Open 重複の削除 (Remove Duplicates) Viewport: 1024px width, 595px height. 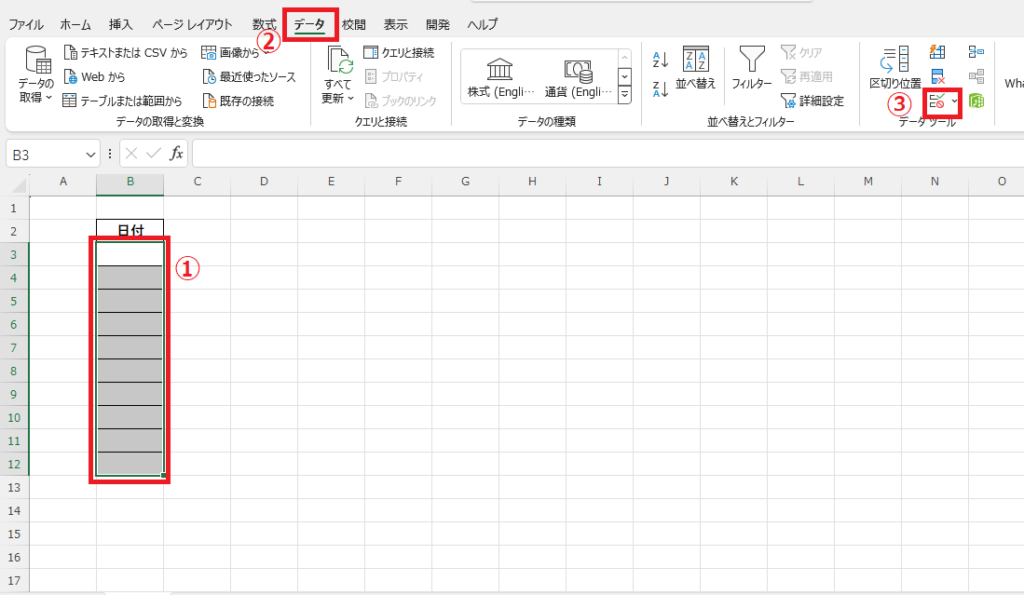click(x=935, y=75)
